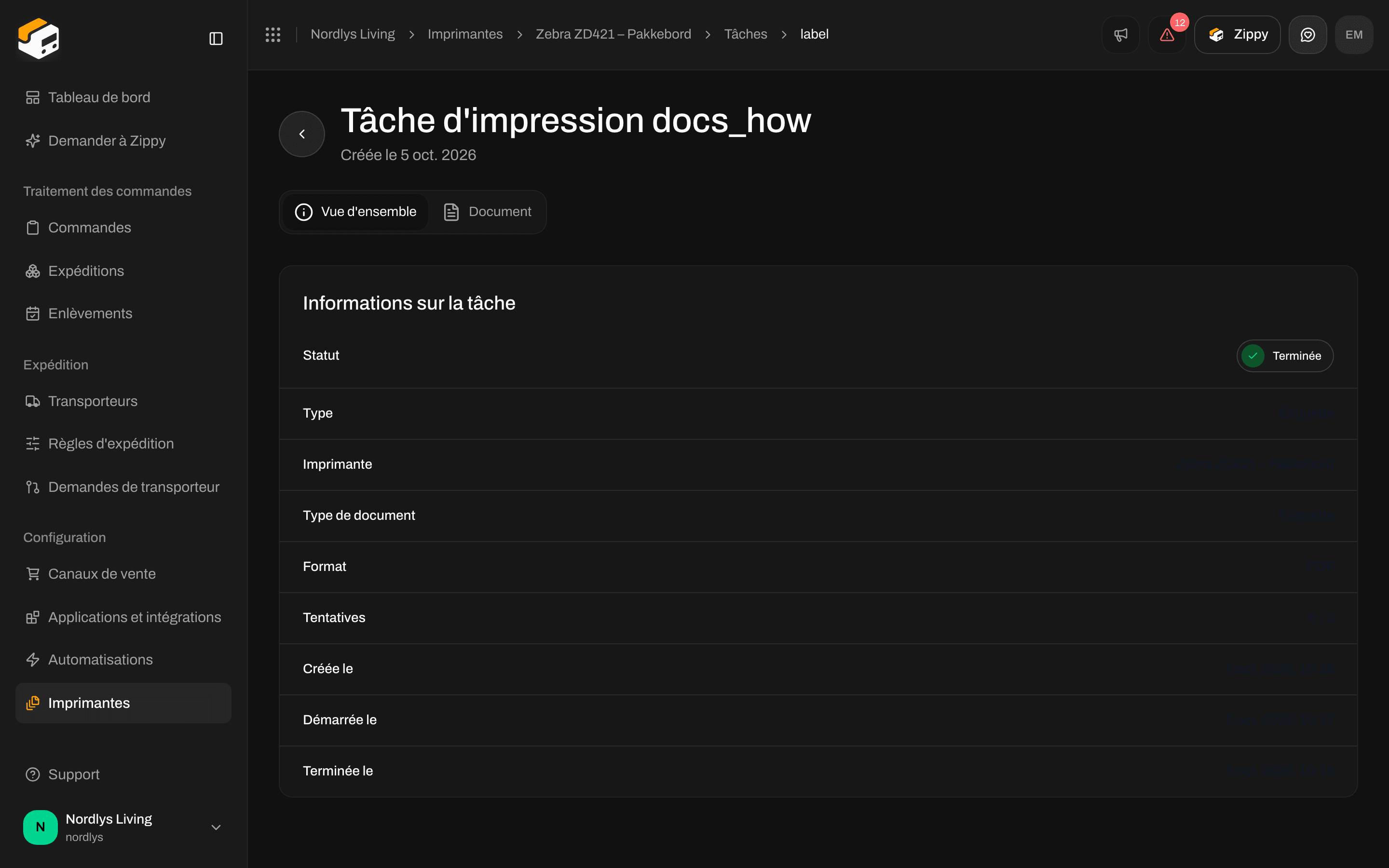Open Demander à Zippy

(123, 141)
